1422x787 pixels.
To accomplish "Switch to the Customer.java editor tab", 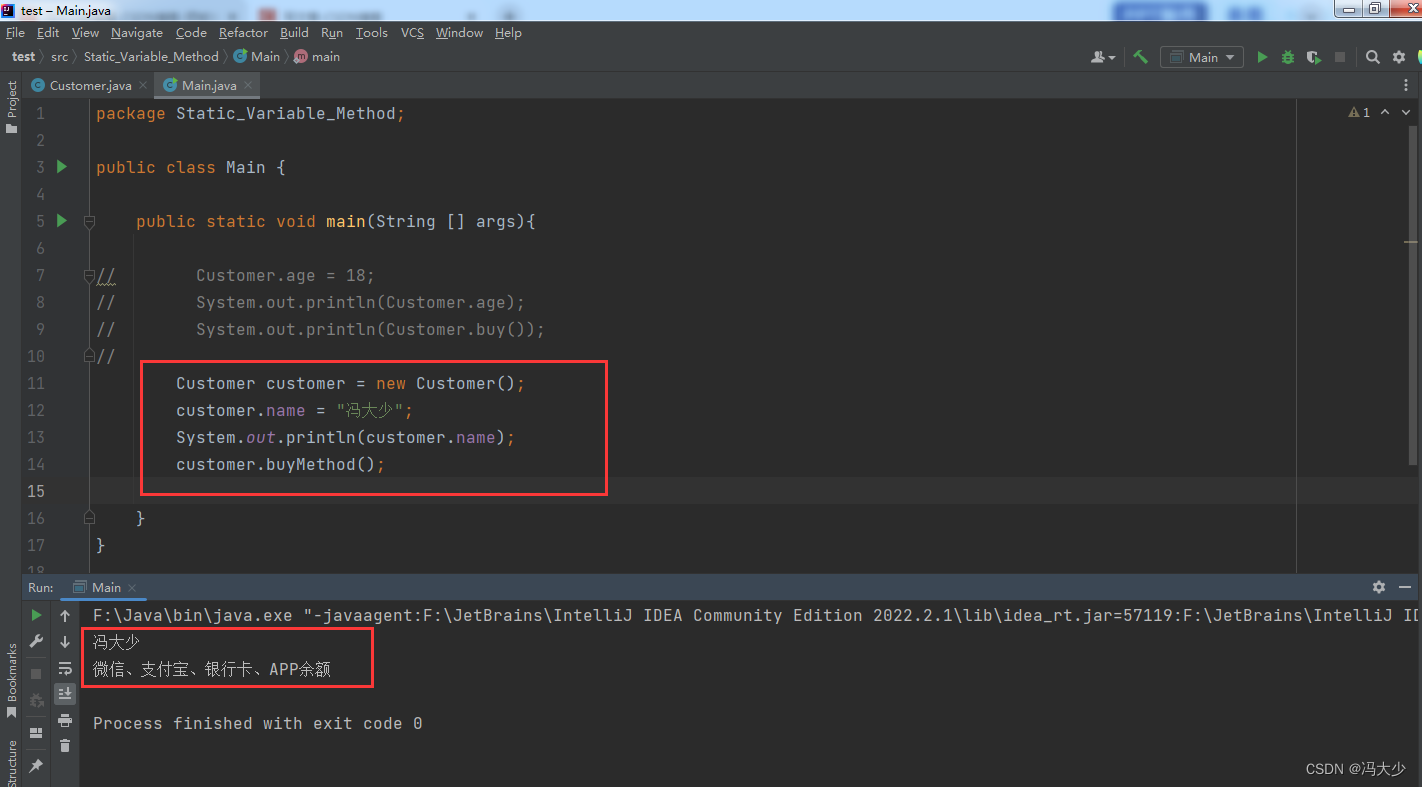I will pos(90,86).
